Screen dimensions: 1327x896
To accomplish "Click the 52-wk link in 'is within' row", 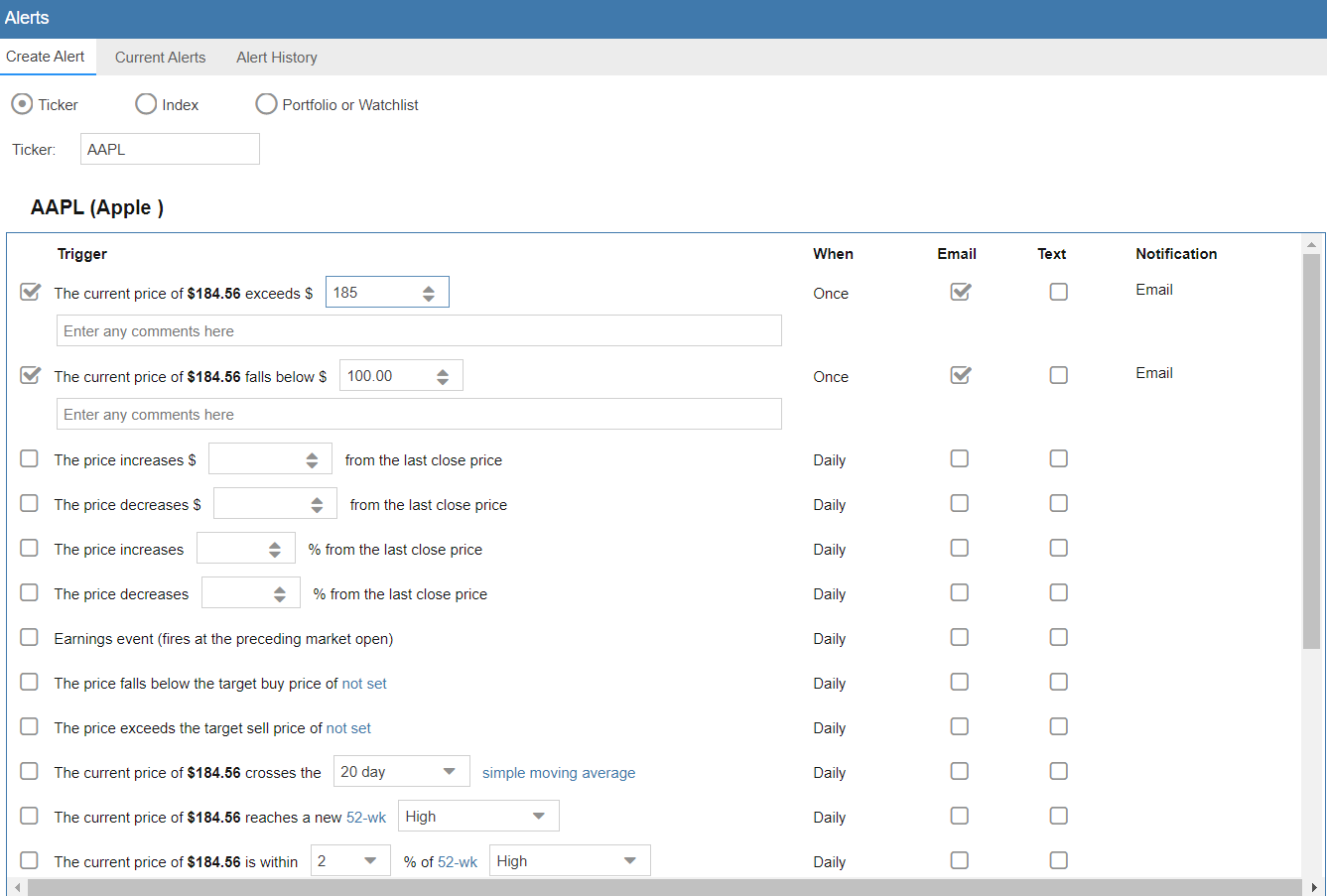I will coord(458,862).
